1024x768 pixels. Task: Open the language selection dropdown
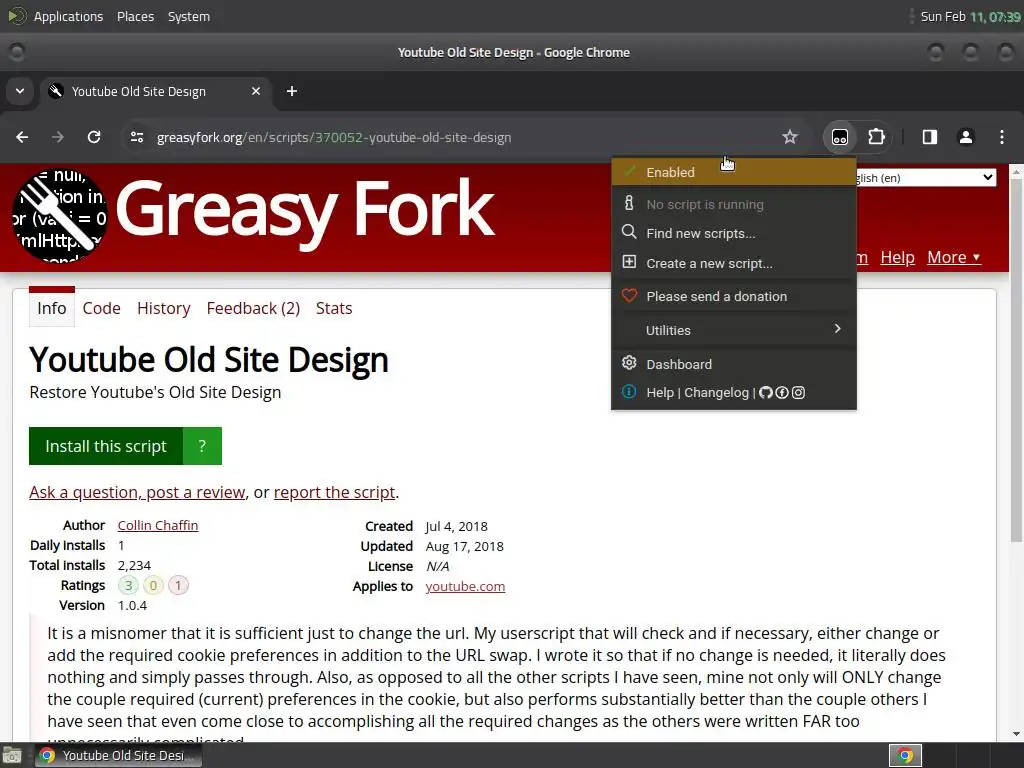point(926,178)
